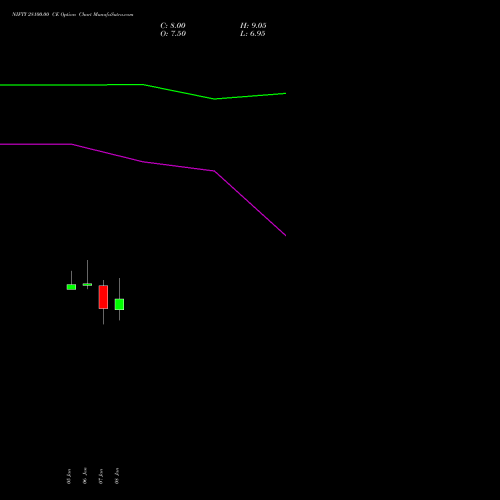Image resolution: width=500 pixels, height=500 pixels.
Task: Click the low value 'L: 6.95'
Action: pos(253,34)
